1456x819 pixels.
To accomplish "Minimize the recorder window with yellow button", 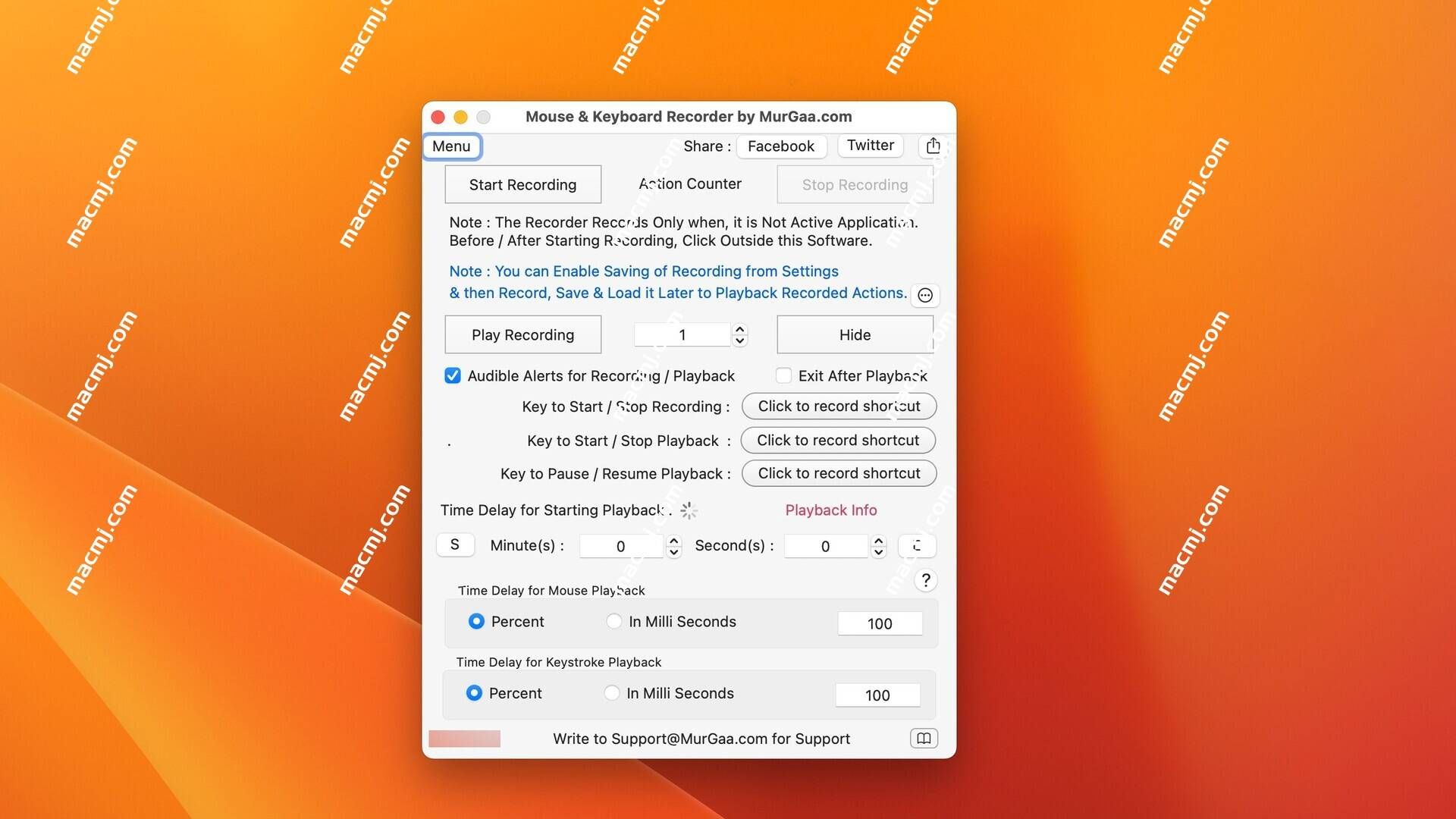I will (460, 117).
